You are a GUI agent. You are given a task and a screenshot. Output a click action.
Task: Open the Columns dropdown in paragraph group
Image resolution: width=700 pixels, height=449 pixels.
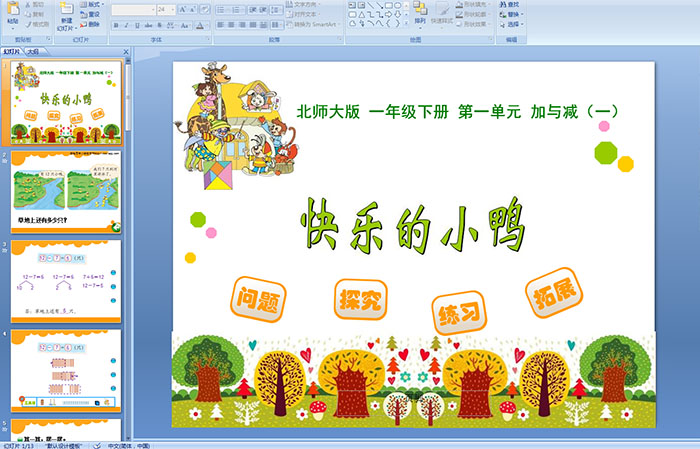(x=277, y=25)
